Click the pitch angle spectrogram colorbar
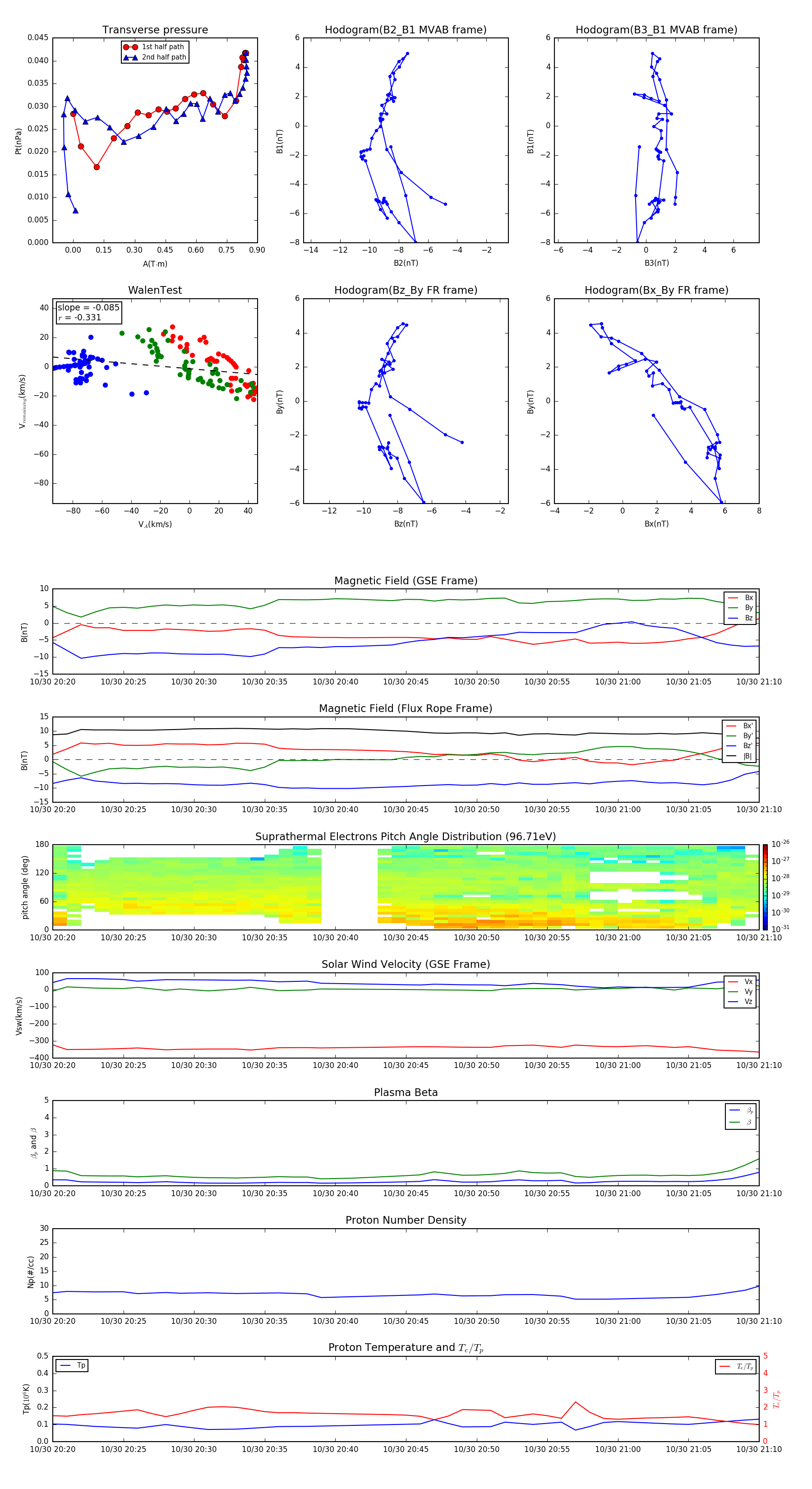Viewport: 812px width, 1489px height. tap(765, 887)
